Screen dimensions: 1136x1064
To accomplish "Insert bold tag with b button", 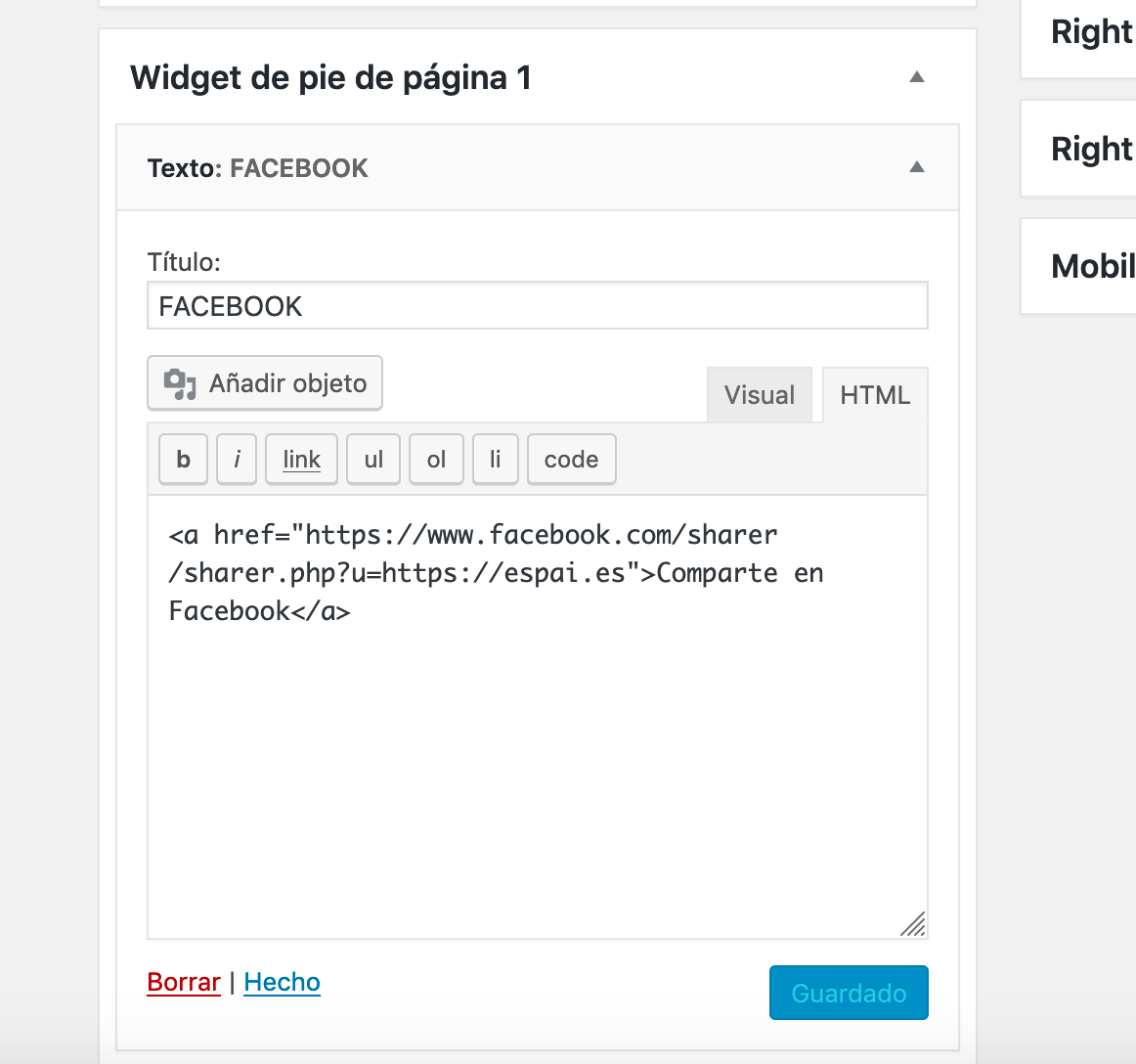I will (183, 460).
